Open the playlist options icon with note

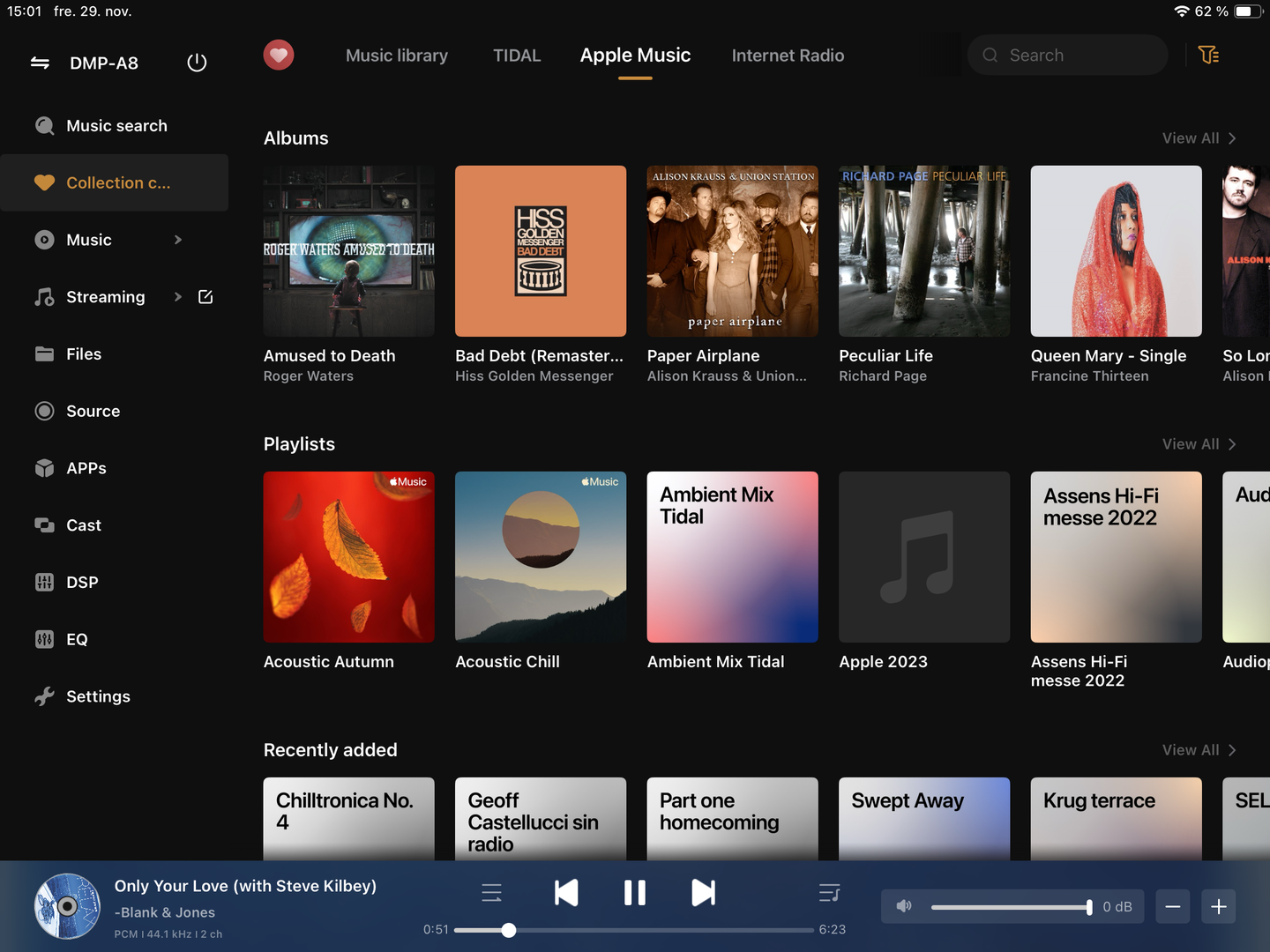tap(829, 893)
